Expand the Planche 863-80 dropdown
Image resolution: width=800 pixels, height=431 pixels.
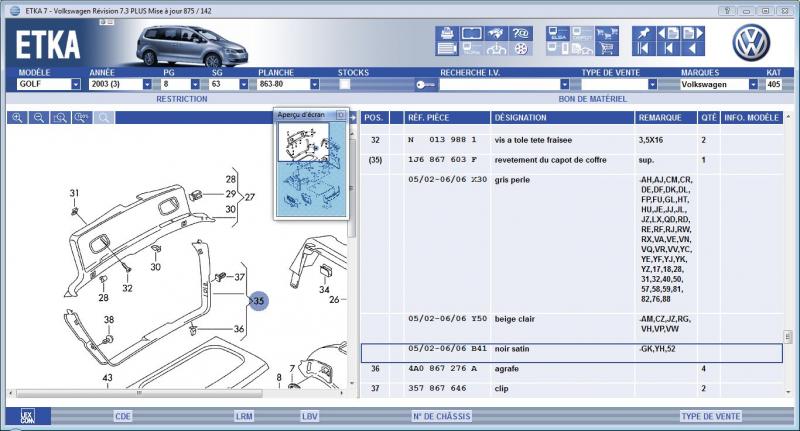tap(315, 84)
